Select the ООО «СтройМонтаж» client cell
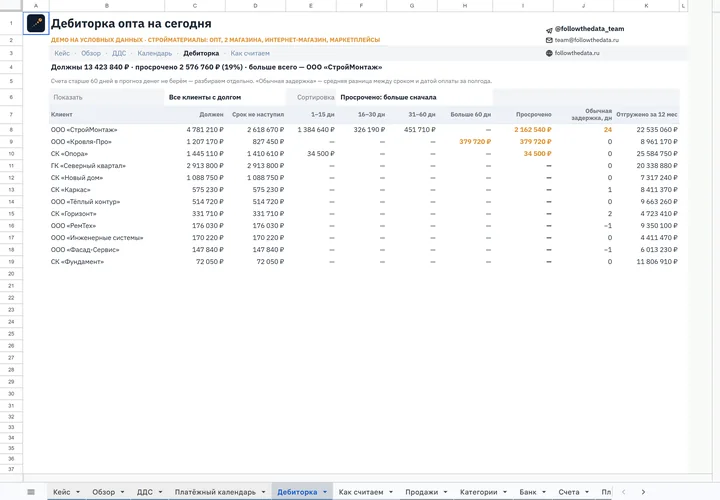720x500 pixels. [x=107, y=129]
